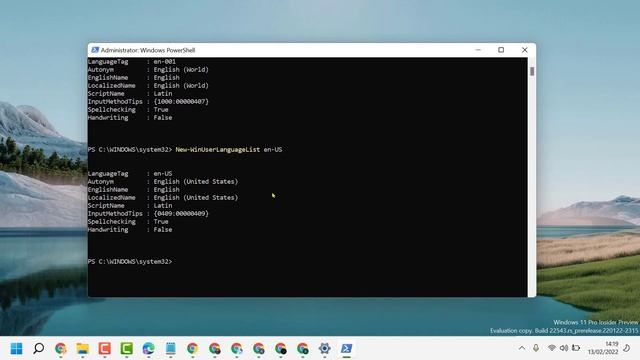
Task: Open the clock showing 13/02/2022
Action: click(603, 348)
